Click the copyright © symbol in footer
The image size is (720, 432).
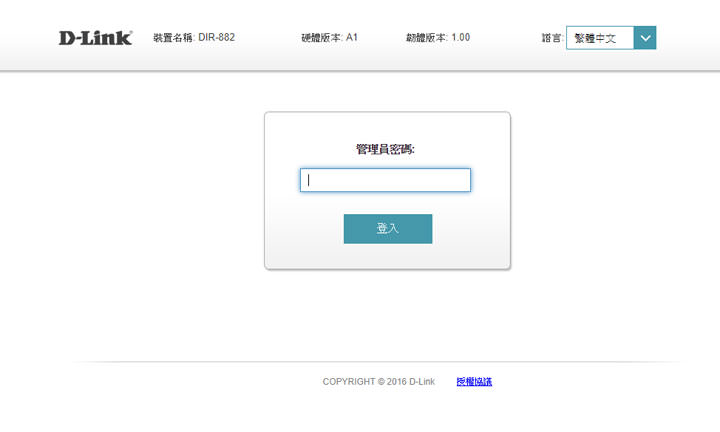pyautogui.click(x=382, y=381)
